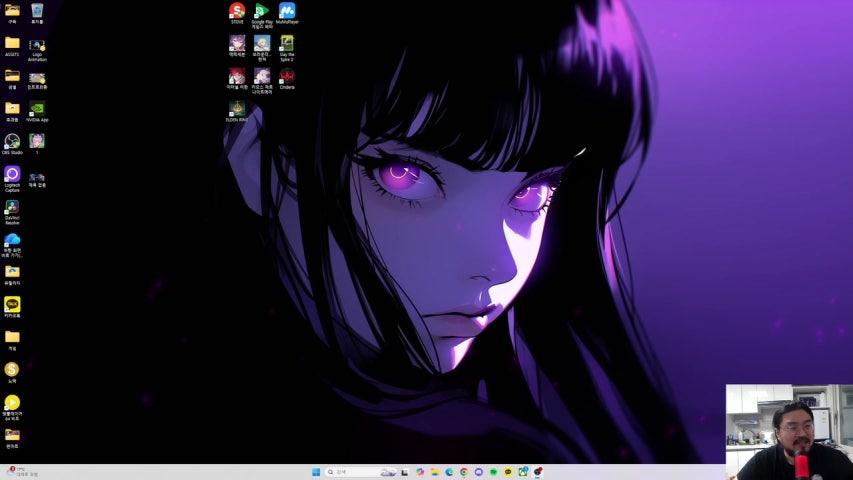
Task: Launch Google Chrome from the taskbar
Action: [464, 472]
